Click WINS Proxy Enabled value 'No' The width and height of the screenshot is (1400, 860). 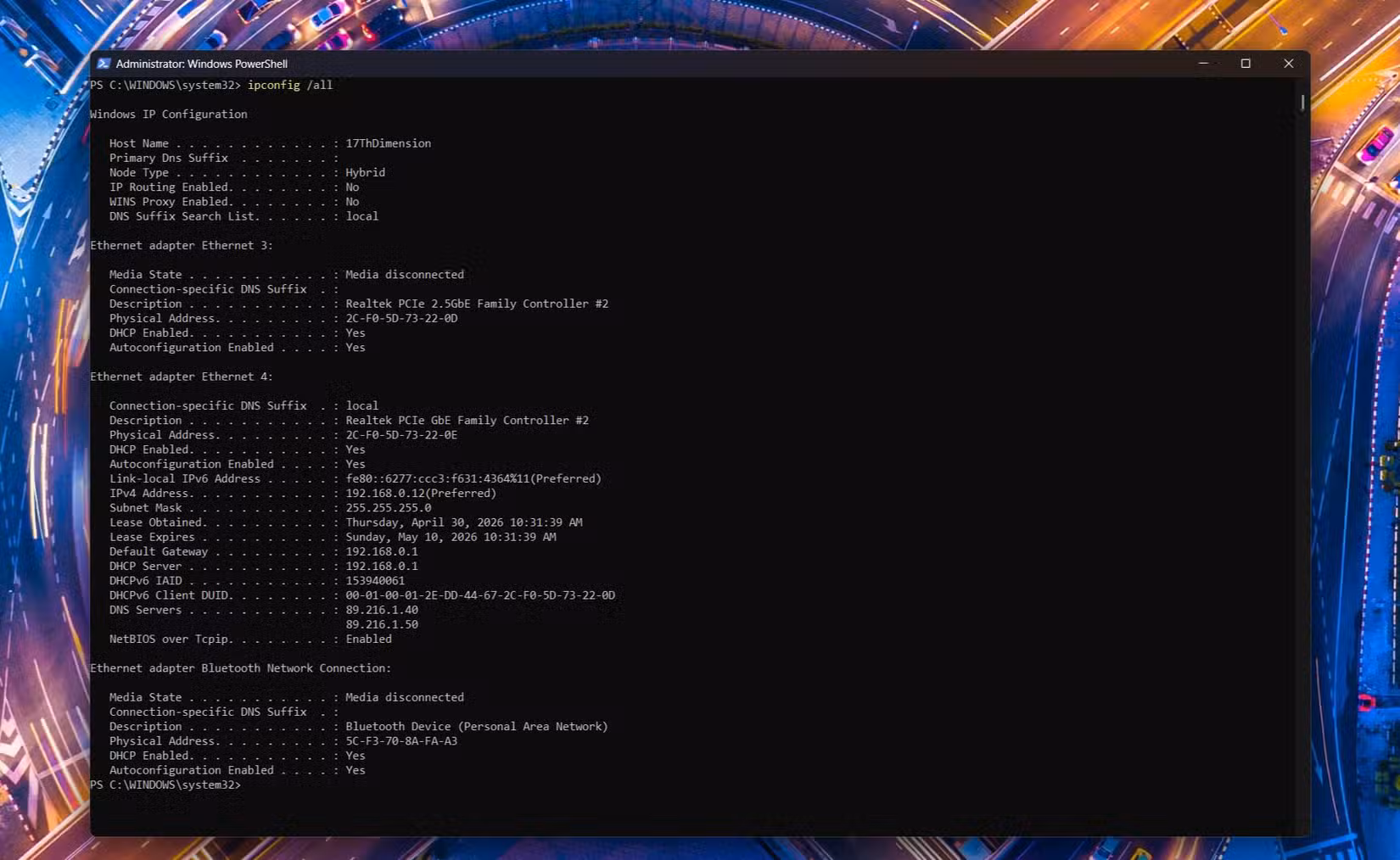pyautogui.click(x=352, y=202)
